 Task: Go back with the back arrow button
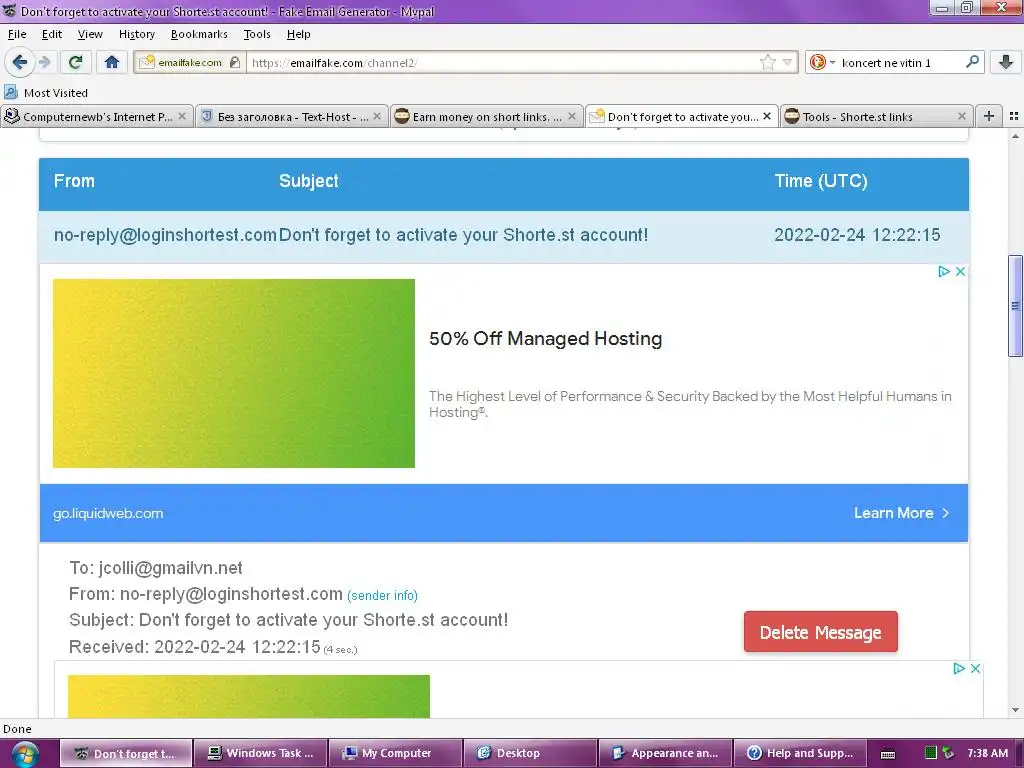pyautogui.click(x=19, y=62)
